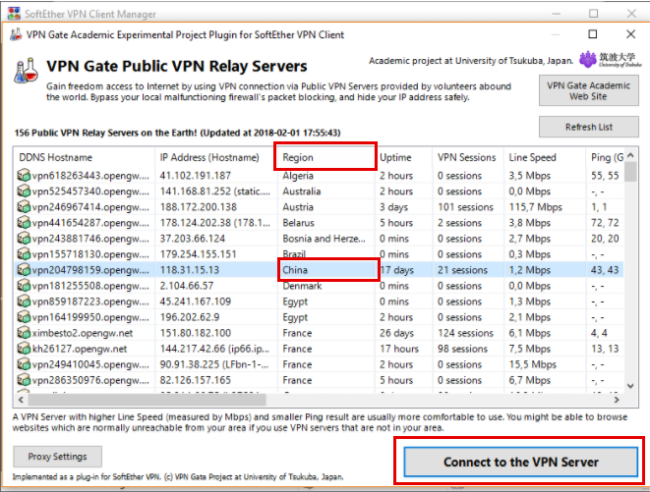Click the vertical scrollbar thumb

[631, 172]
